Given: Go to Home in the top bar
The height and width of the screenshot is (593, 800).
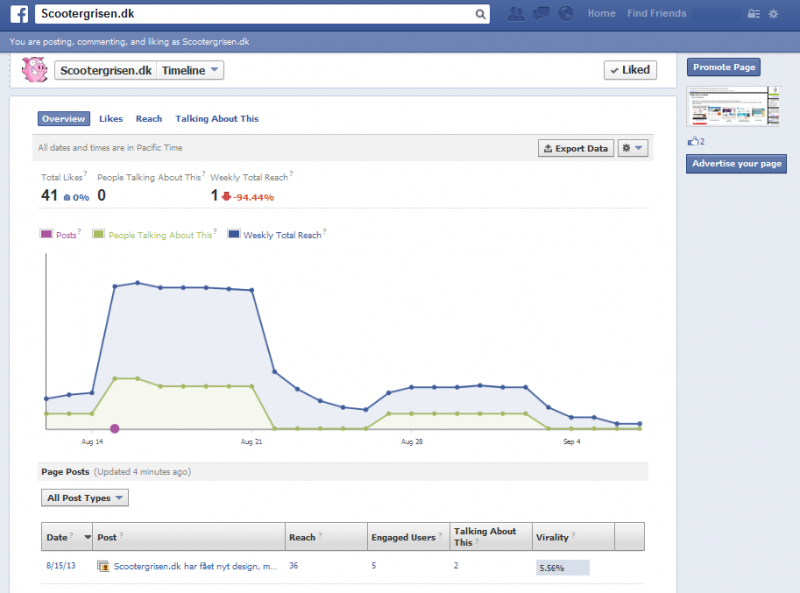Looking at the screenshot, I should point(602,14).
